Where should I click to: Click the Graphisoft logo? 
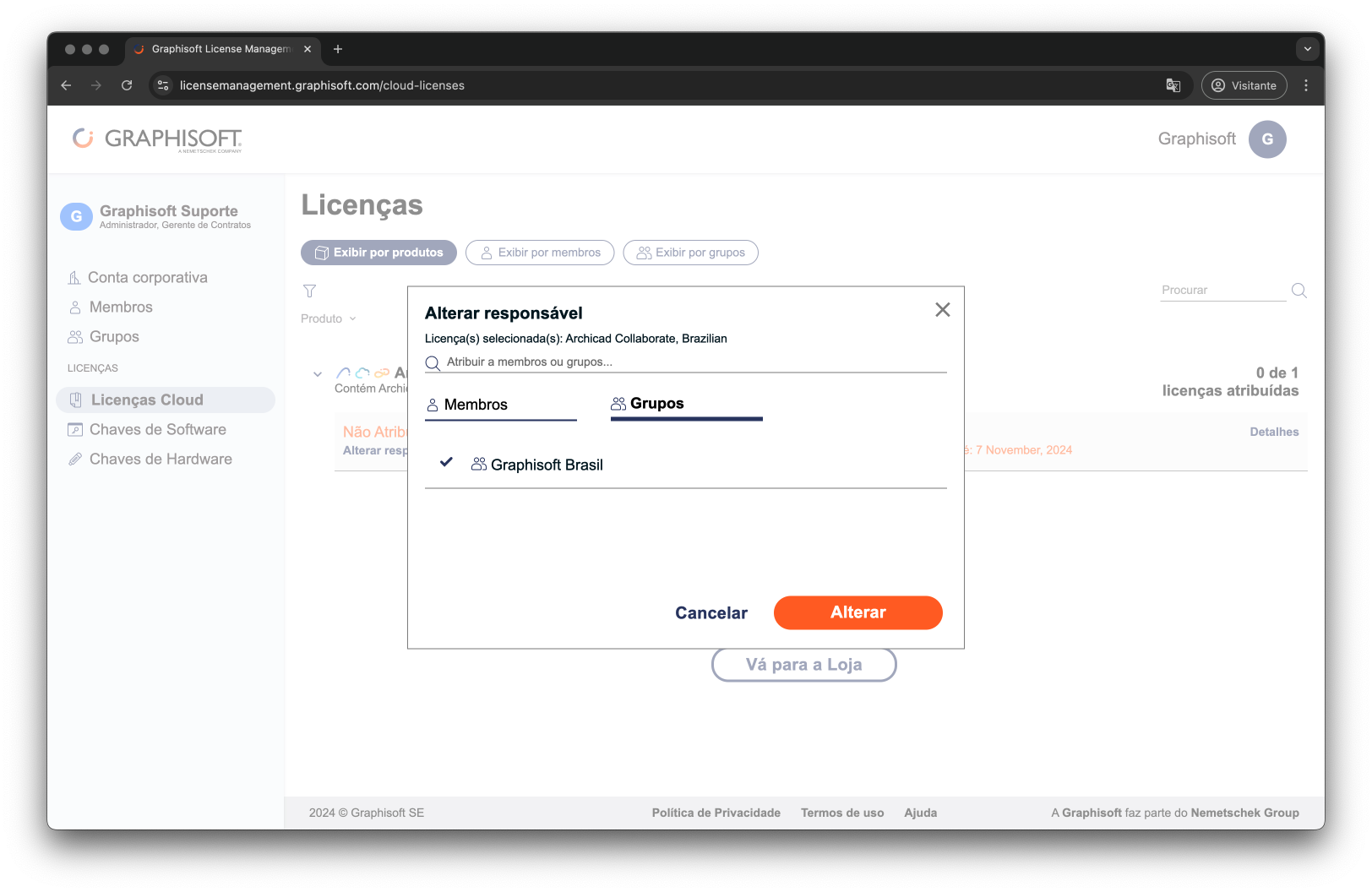point(158,139)
